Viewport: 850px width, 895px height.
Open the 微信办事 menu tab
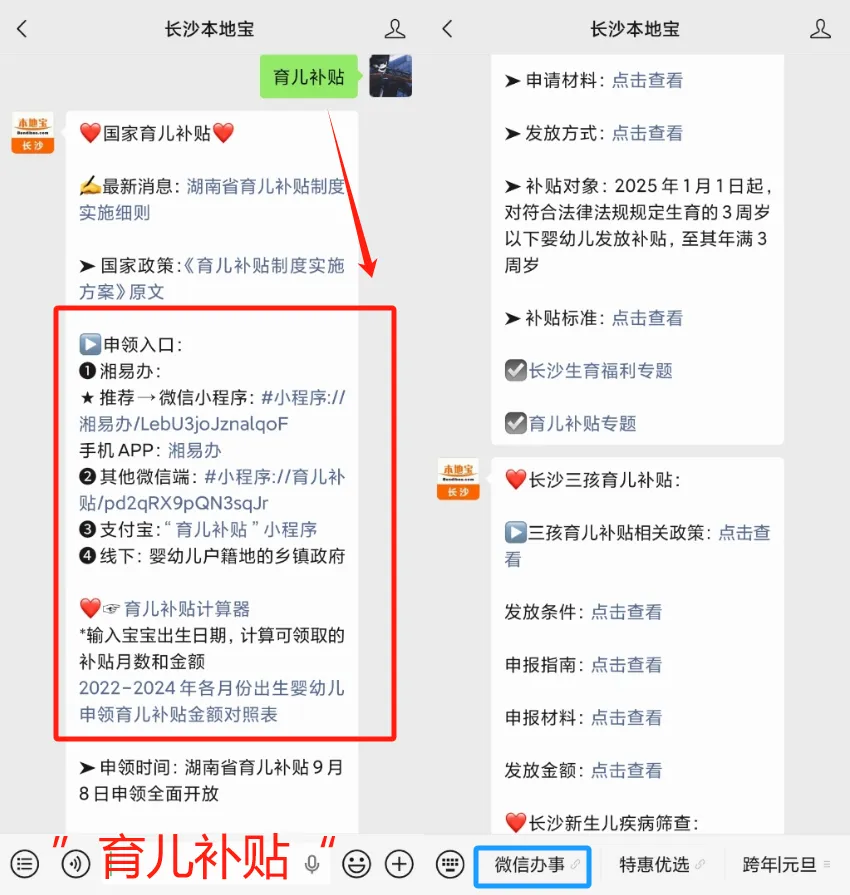[532, 866]
